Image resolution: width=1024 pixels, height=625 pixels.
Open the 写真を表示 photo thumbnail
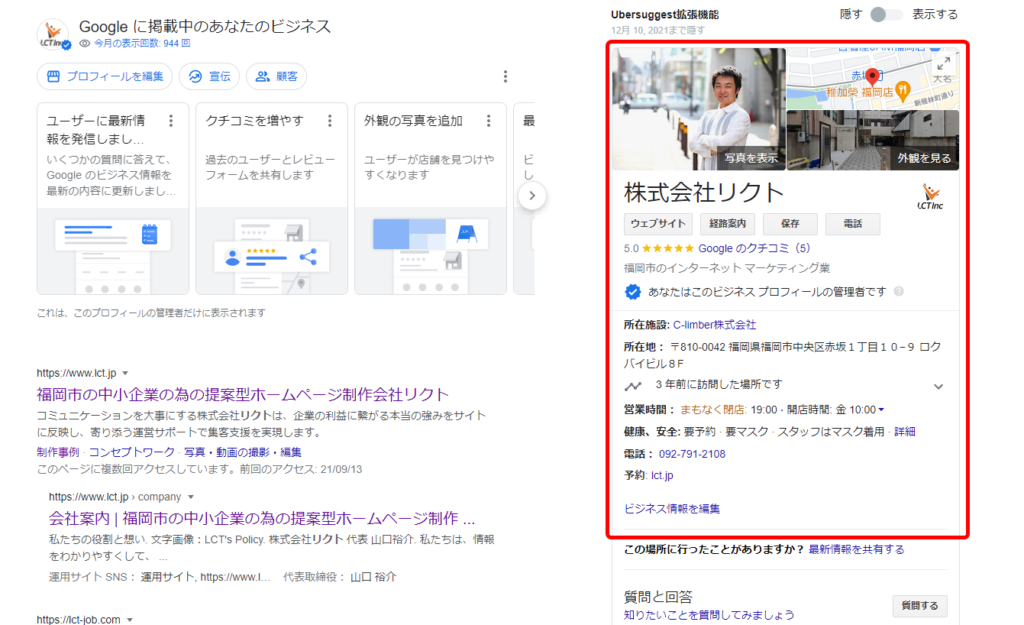(699, 108)
